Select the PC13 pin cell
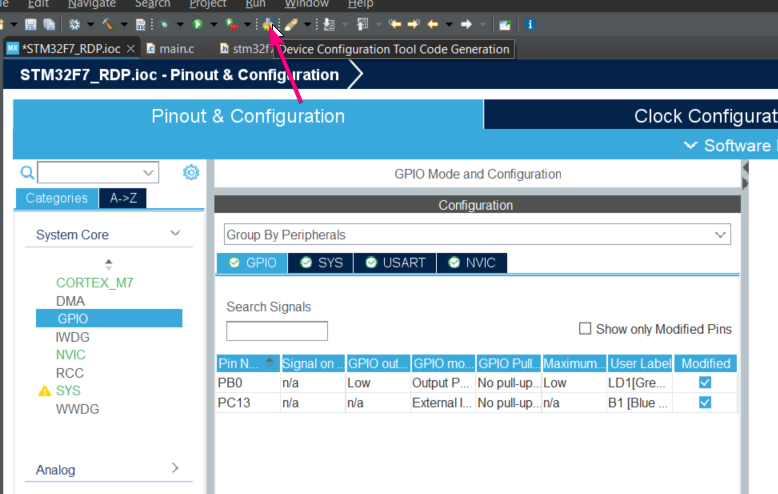The width and height of the screenshot is (778, 494). click(x=248, y=403)
